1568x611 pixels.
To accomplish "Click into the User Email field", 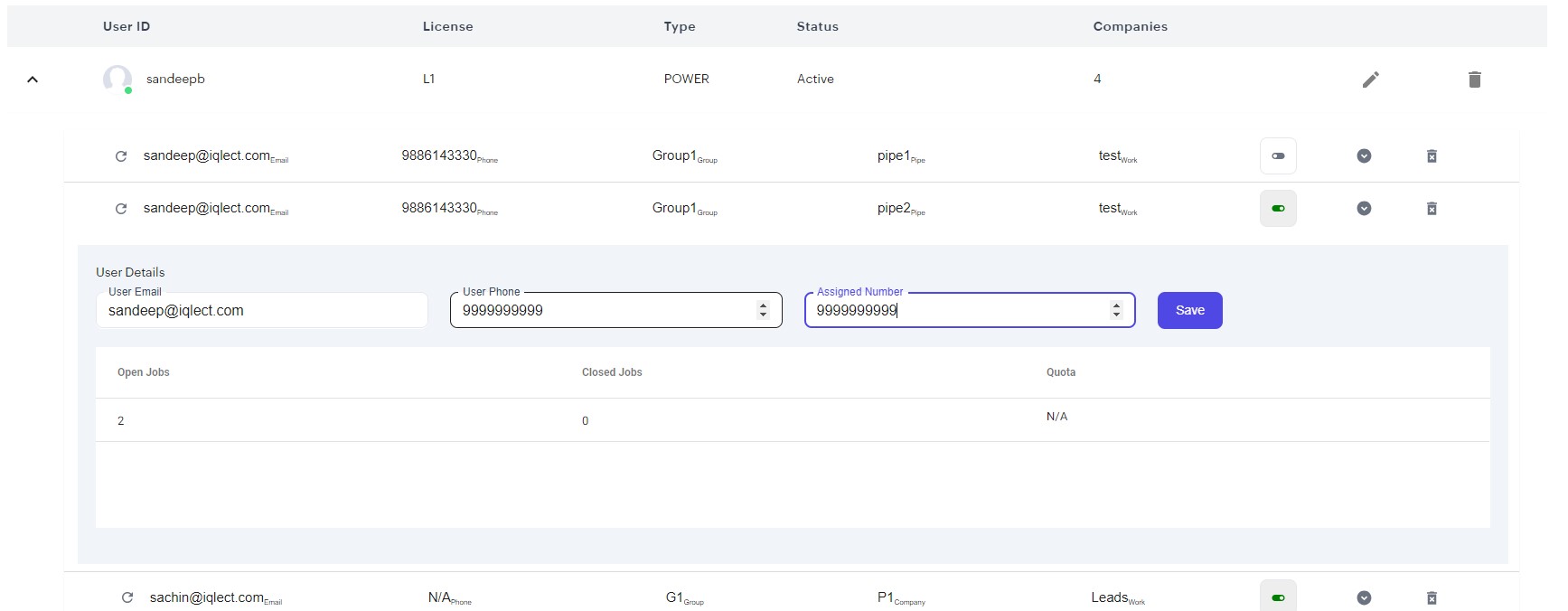I will point(261,310).
